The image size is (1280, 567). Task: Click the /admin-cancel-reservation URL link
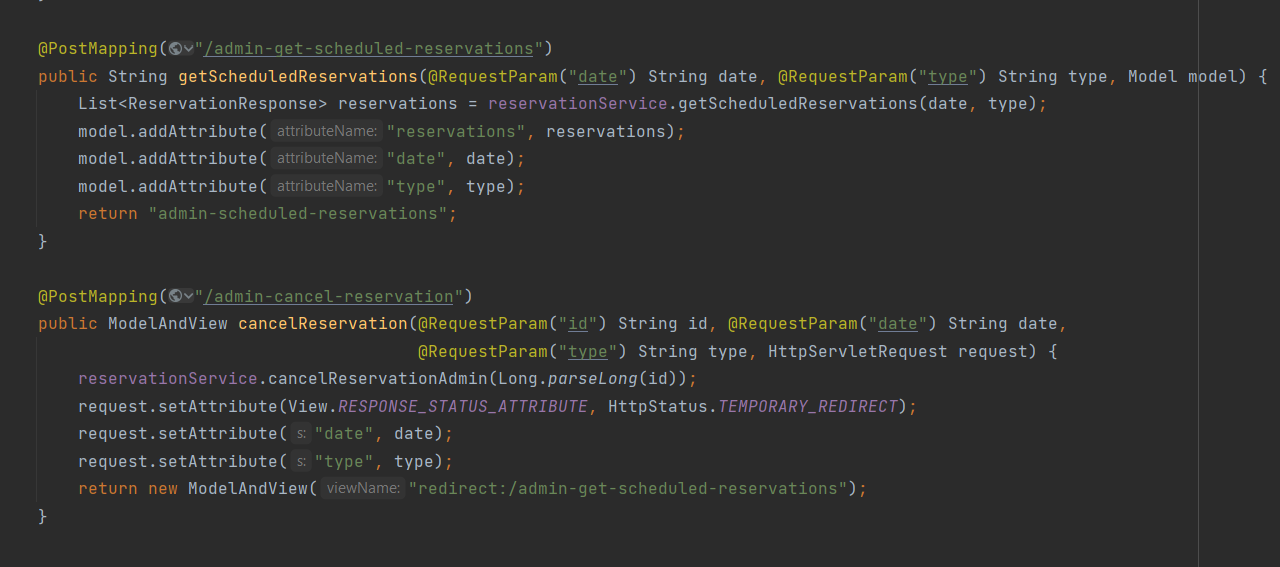(328, 296)
